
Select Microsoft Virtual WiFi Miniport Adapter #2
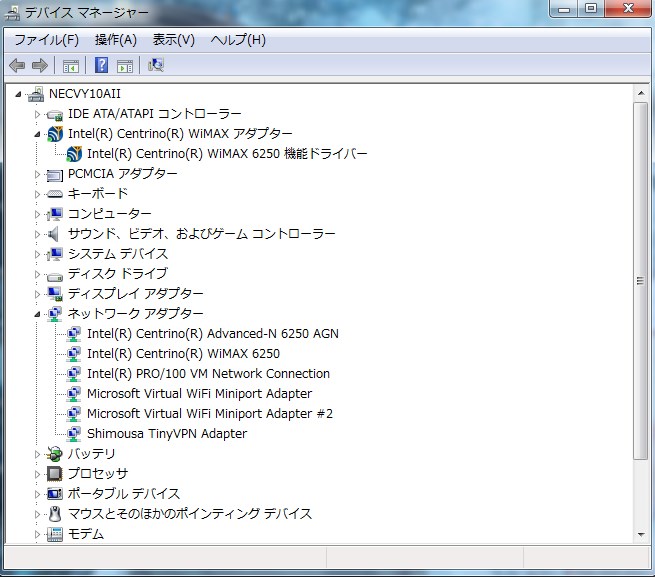210,414
